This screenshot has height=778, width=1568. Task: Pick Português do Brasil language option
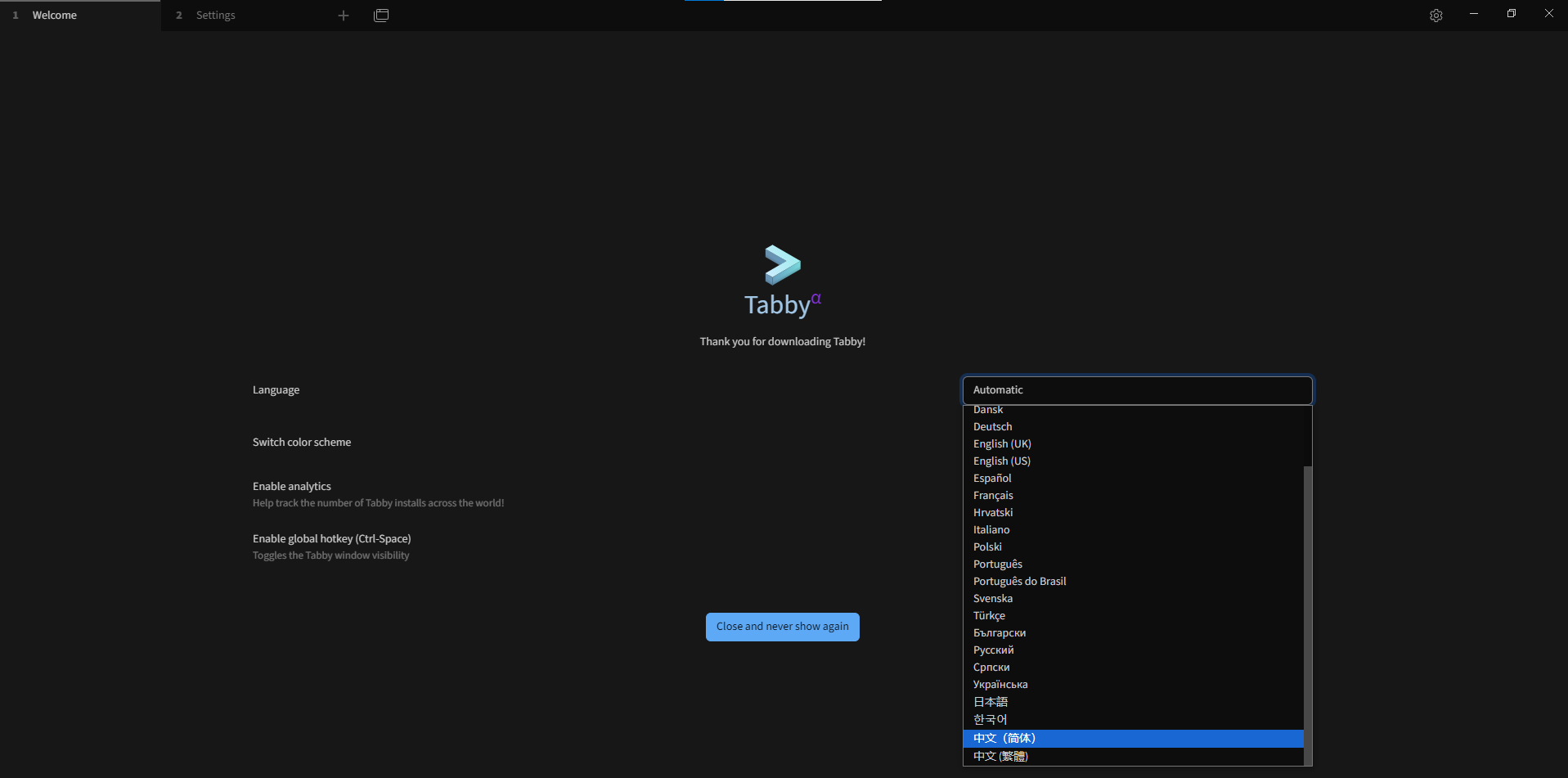pyautogui.click(x=1020, y=582)
